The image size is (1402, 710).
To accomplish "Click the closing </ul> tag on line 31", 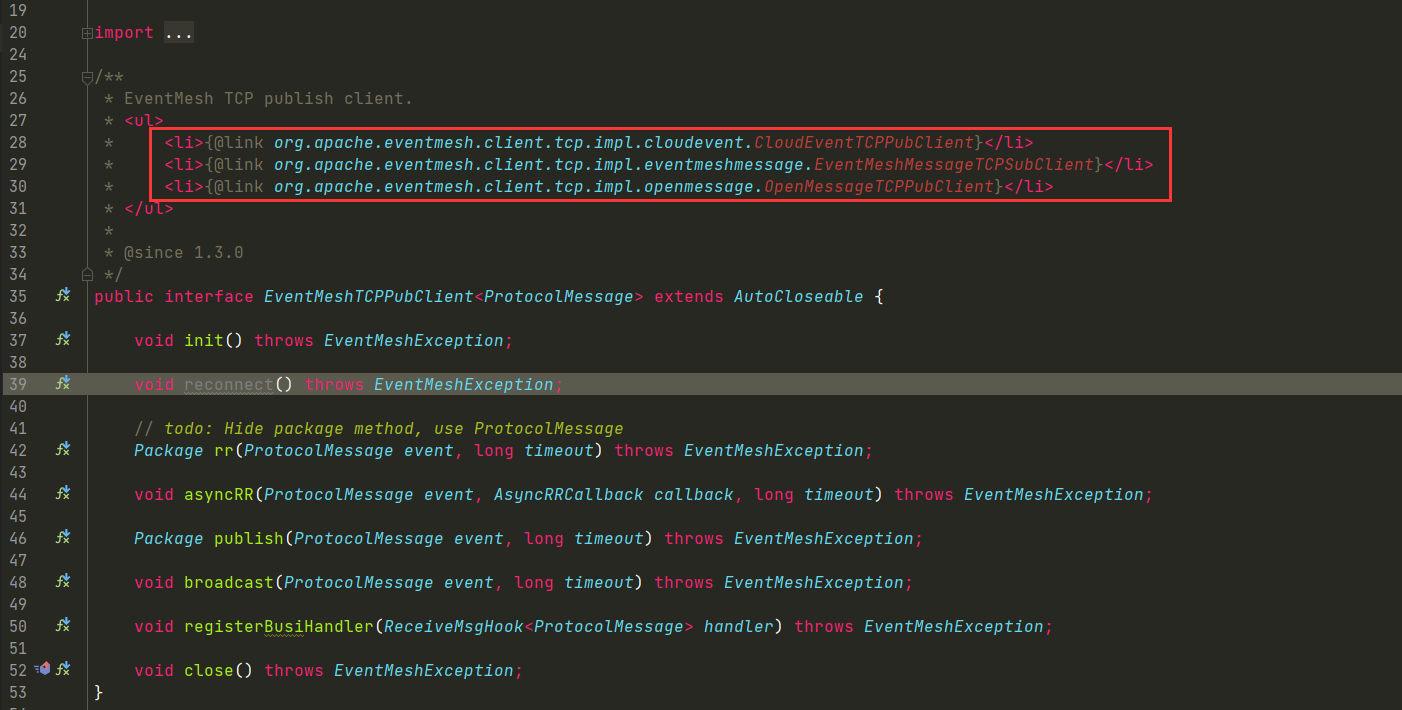I will [149, 208].
